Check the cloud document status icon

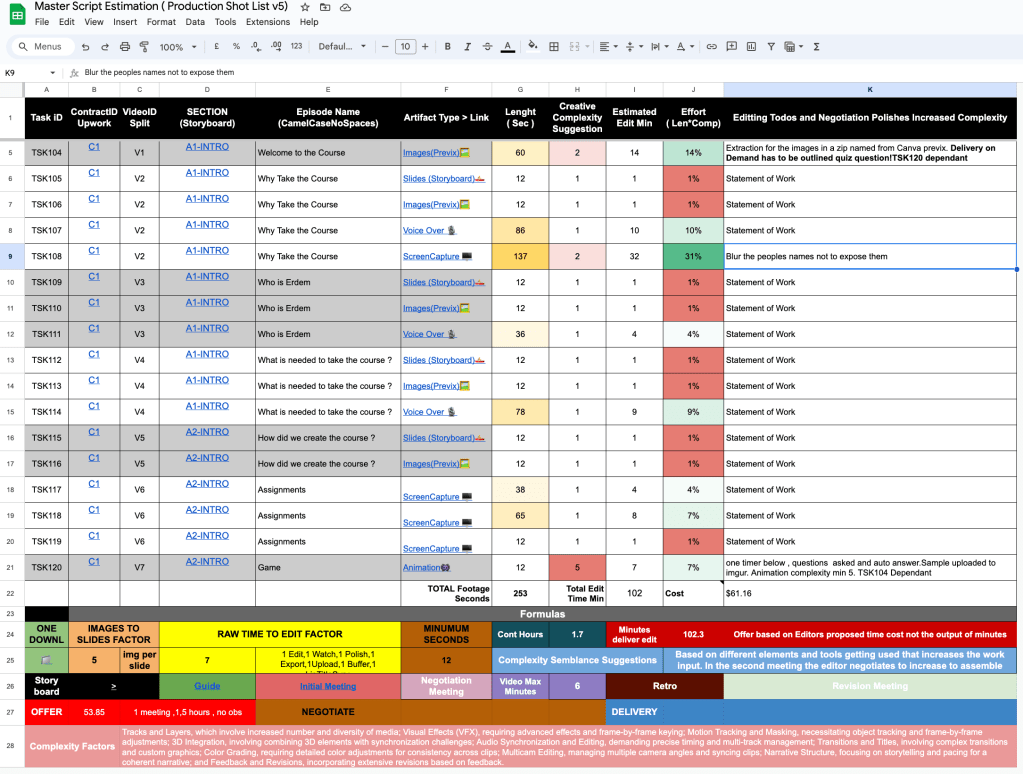pos(346,7)
